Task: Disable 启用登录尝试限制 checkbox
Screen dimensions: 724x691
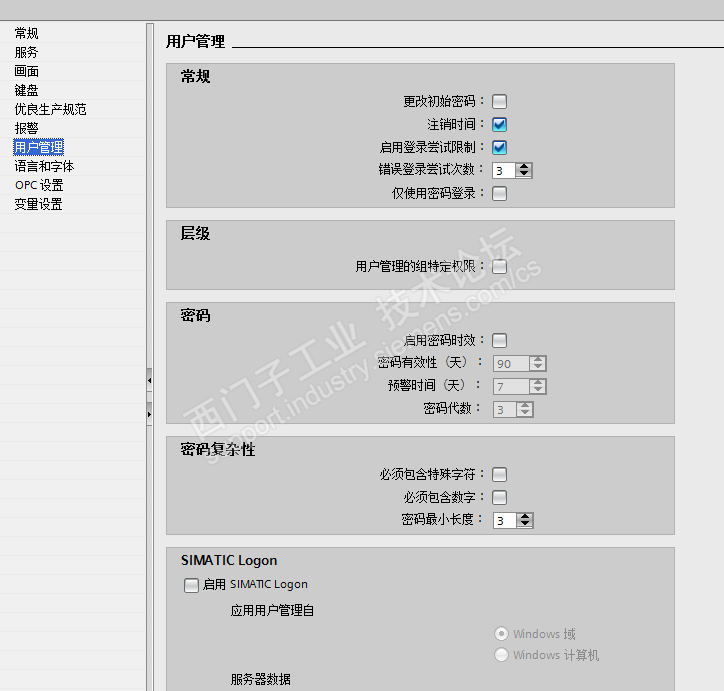Action: pyautogui.click(x=499, y=147)
